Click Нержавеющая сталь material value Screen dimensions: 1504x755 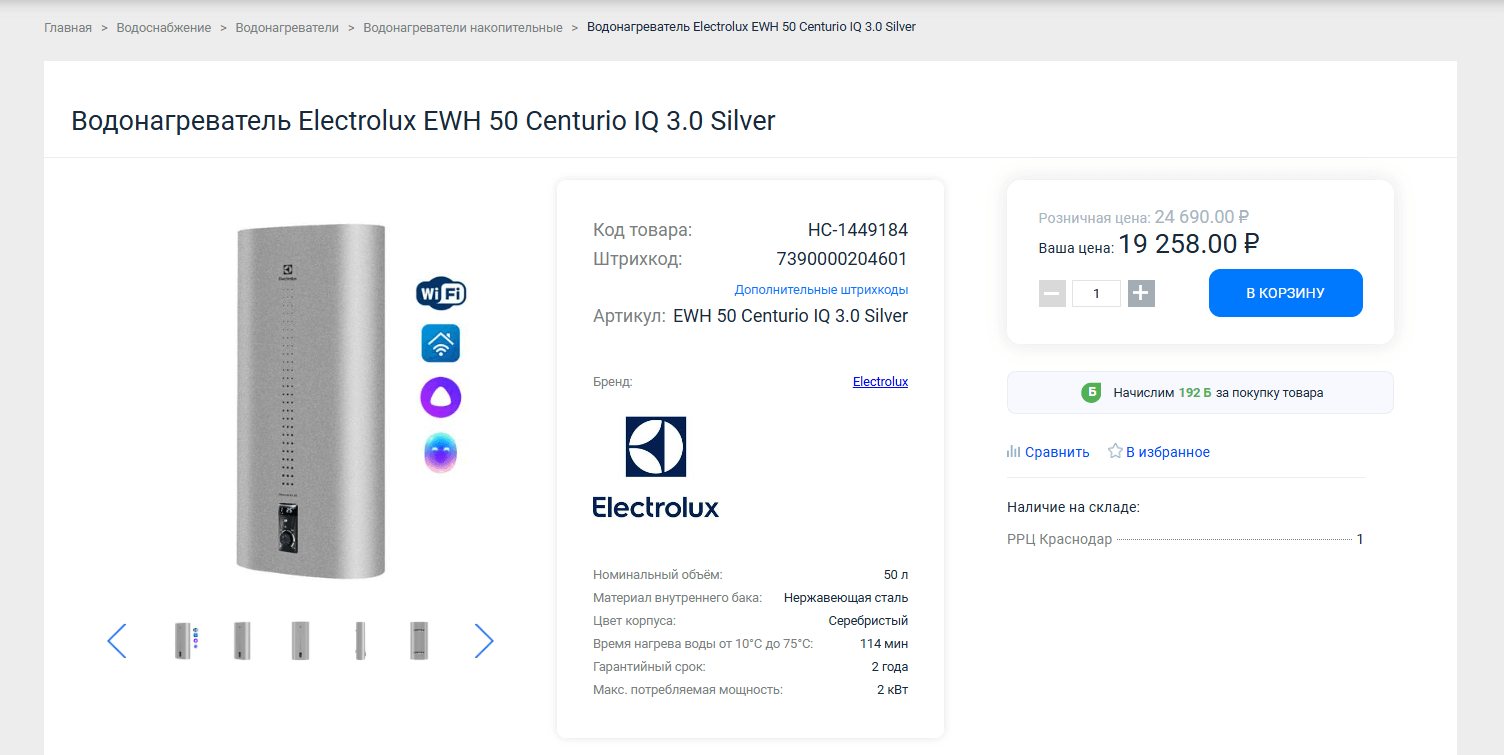coord(846,598)
